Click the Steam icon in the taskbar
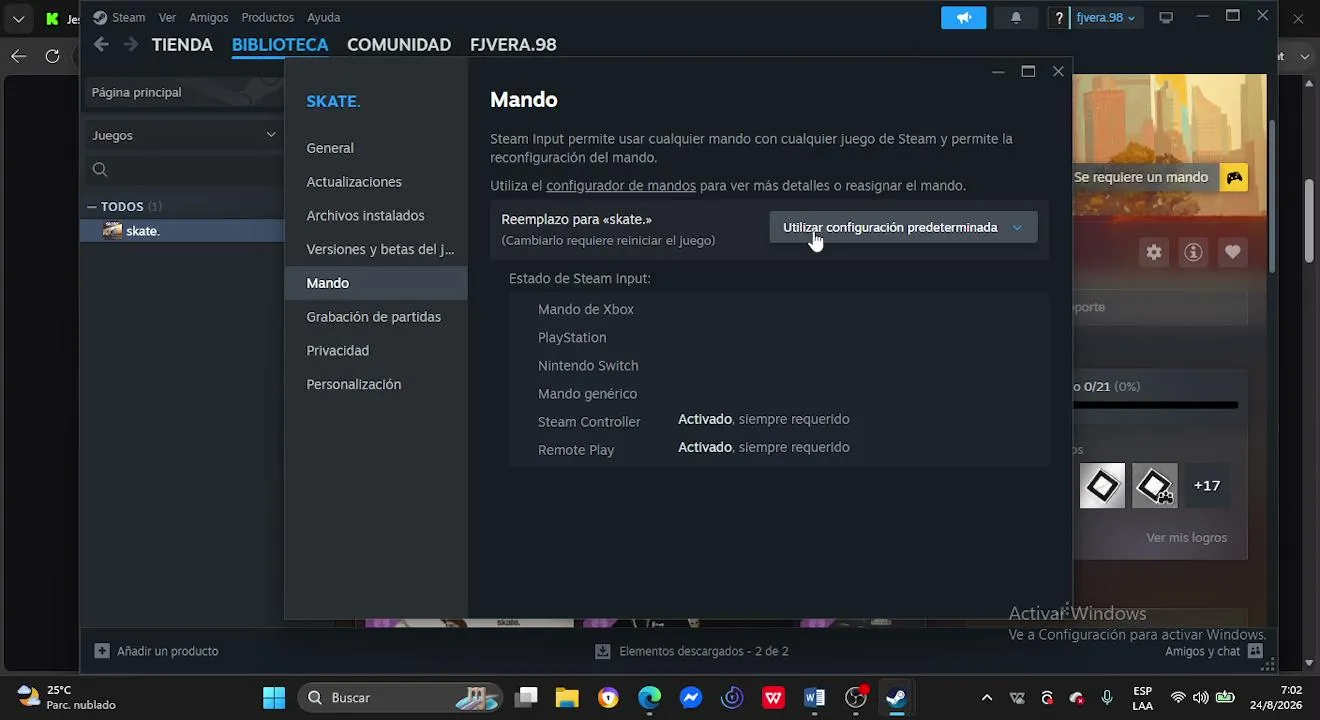 pyautogui.click(x=896, y=698)
